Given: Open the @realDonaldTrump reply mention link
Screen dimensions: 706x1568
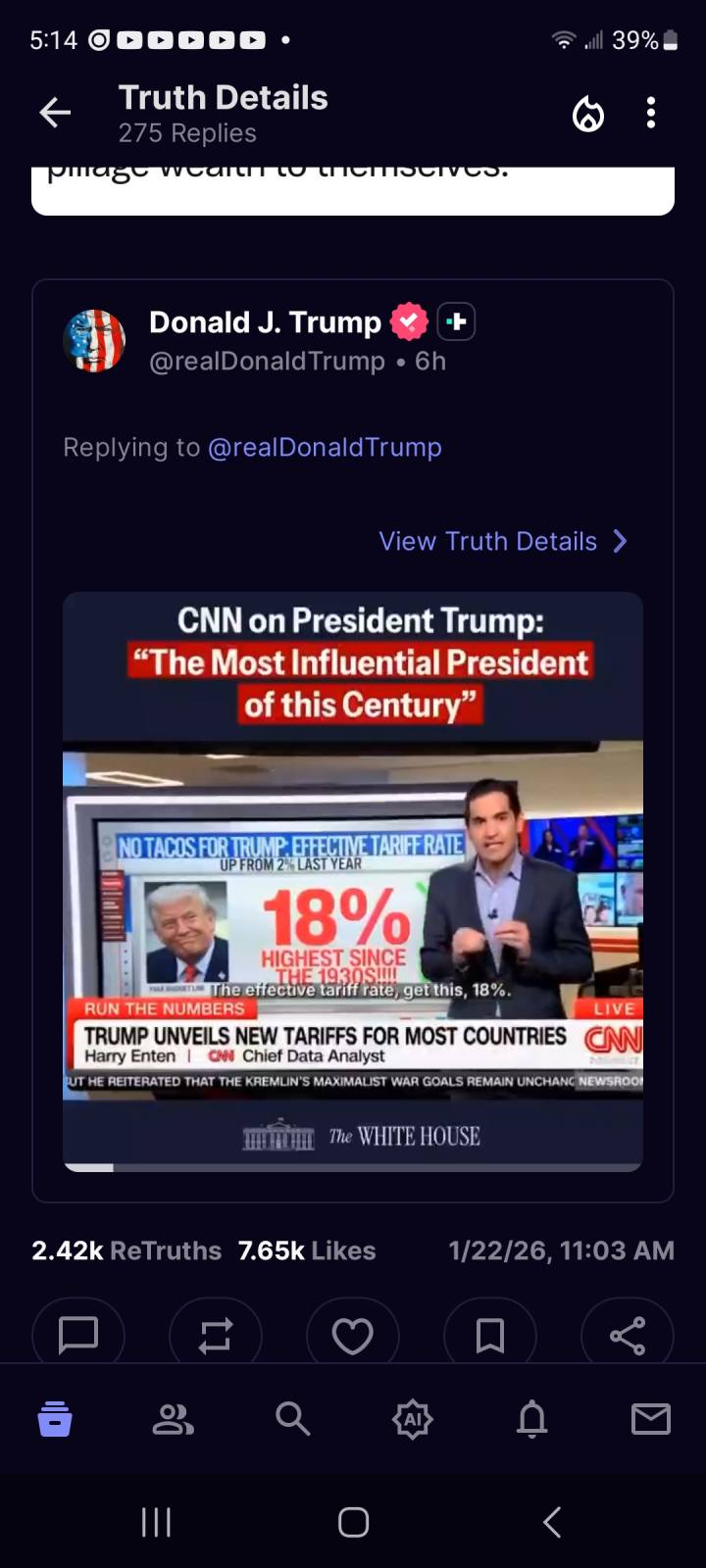Looking at the screenshot, I should click(325, 447).
